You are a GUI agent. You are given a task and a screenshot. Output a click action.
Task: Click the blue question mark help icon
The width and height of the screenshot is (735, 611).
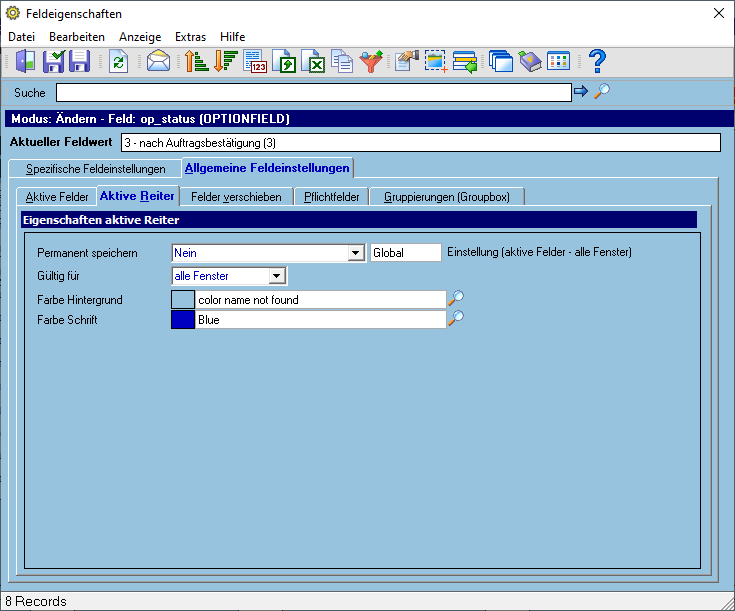click(x=597, y=61)
